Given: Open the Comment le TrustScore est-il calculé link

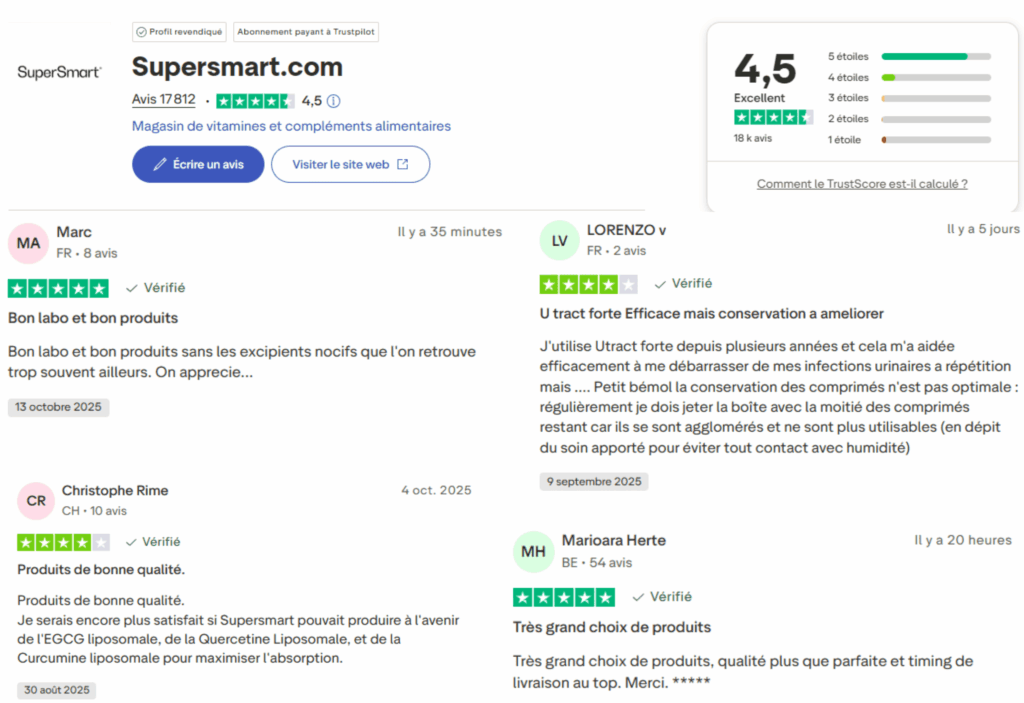Looking at the screenshot, I should point(862,184).
